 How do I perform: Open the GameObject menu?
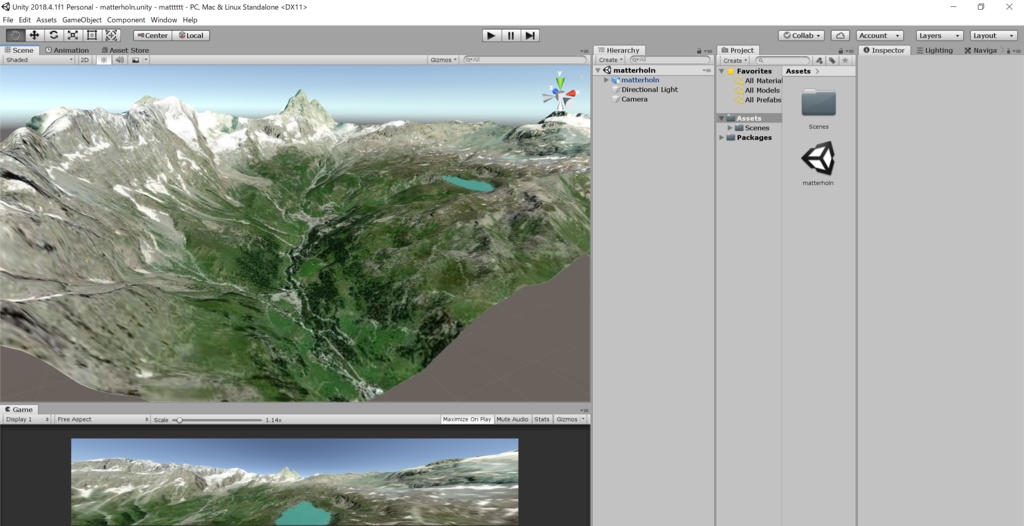coord(82,20)
